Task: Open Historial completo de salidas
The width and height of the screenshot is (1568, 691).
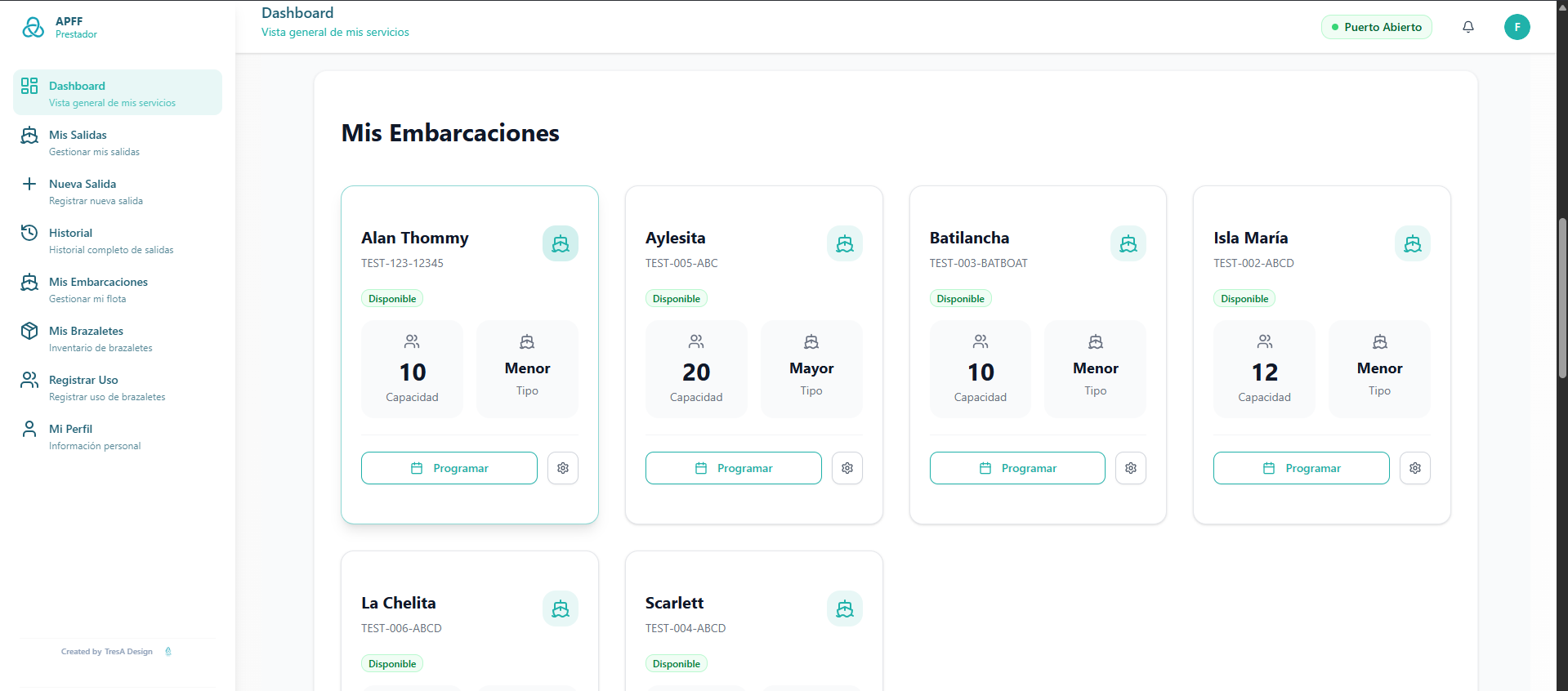Action: point(118,239)
